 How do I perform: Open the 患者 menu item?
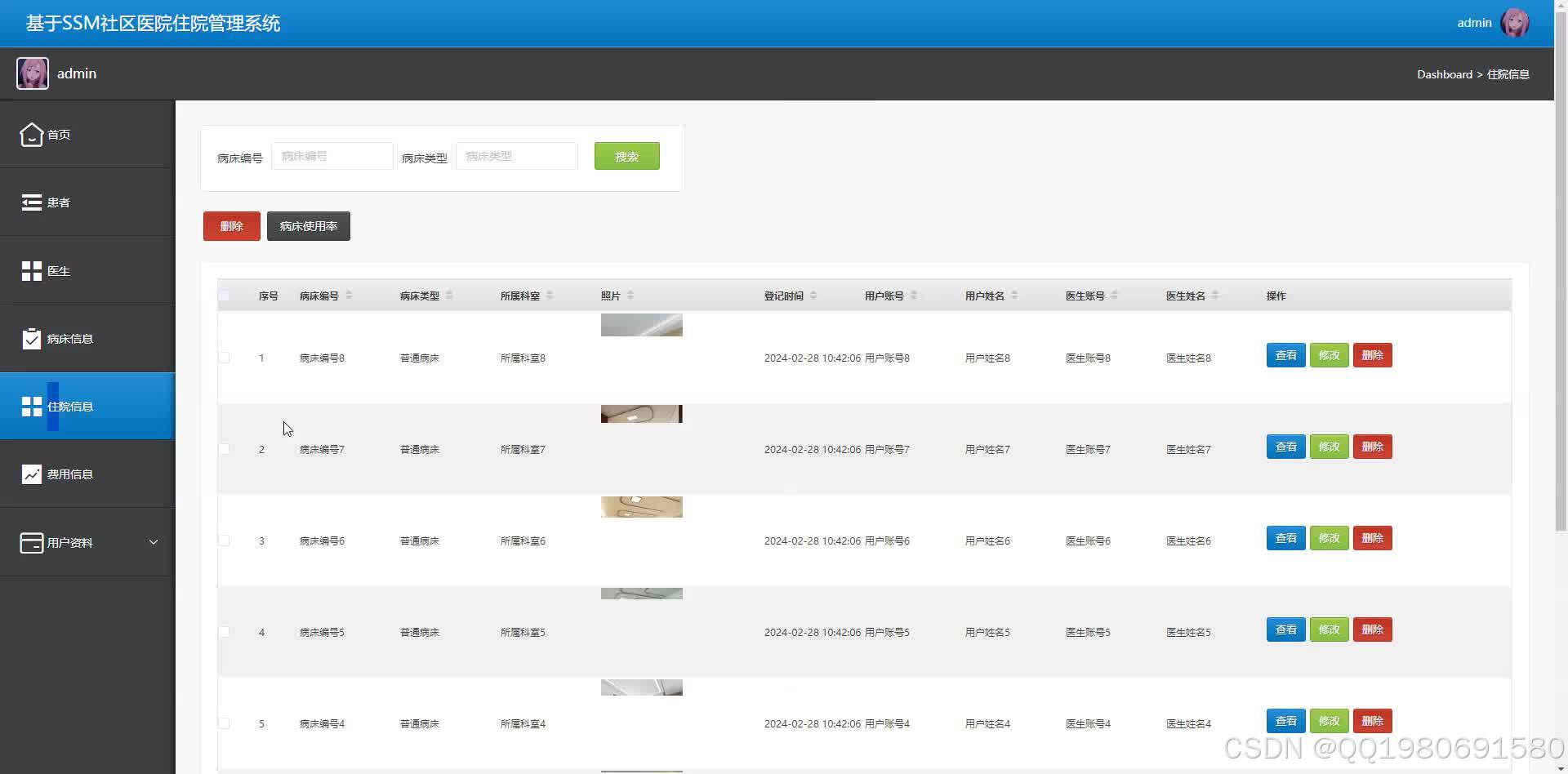coord(87,202)
